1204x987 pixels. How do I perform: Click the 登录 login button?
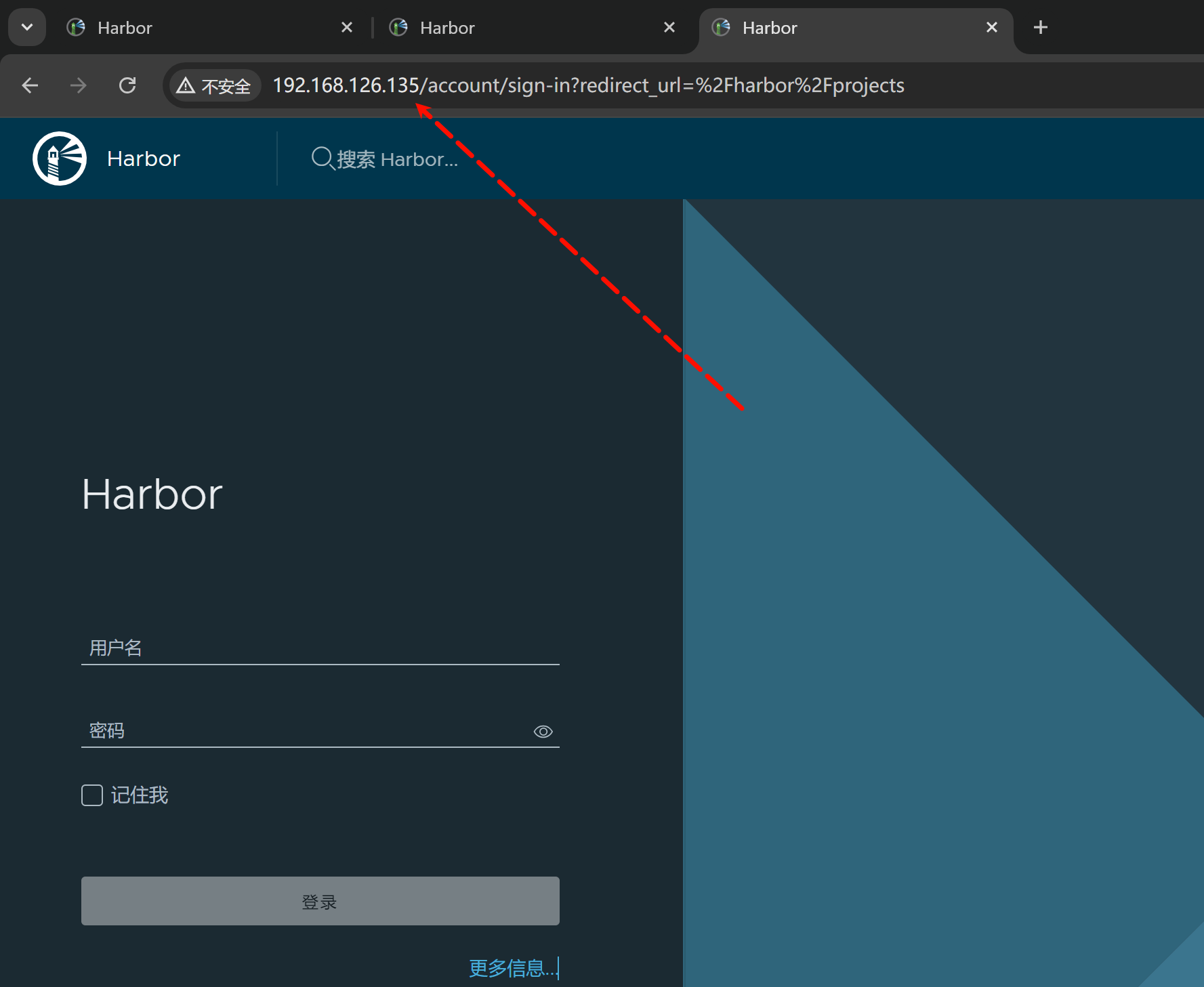pos(320,901)
